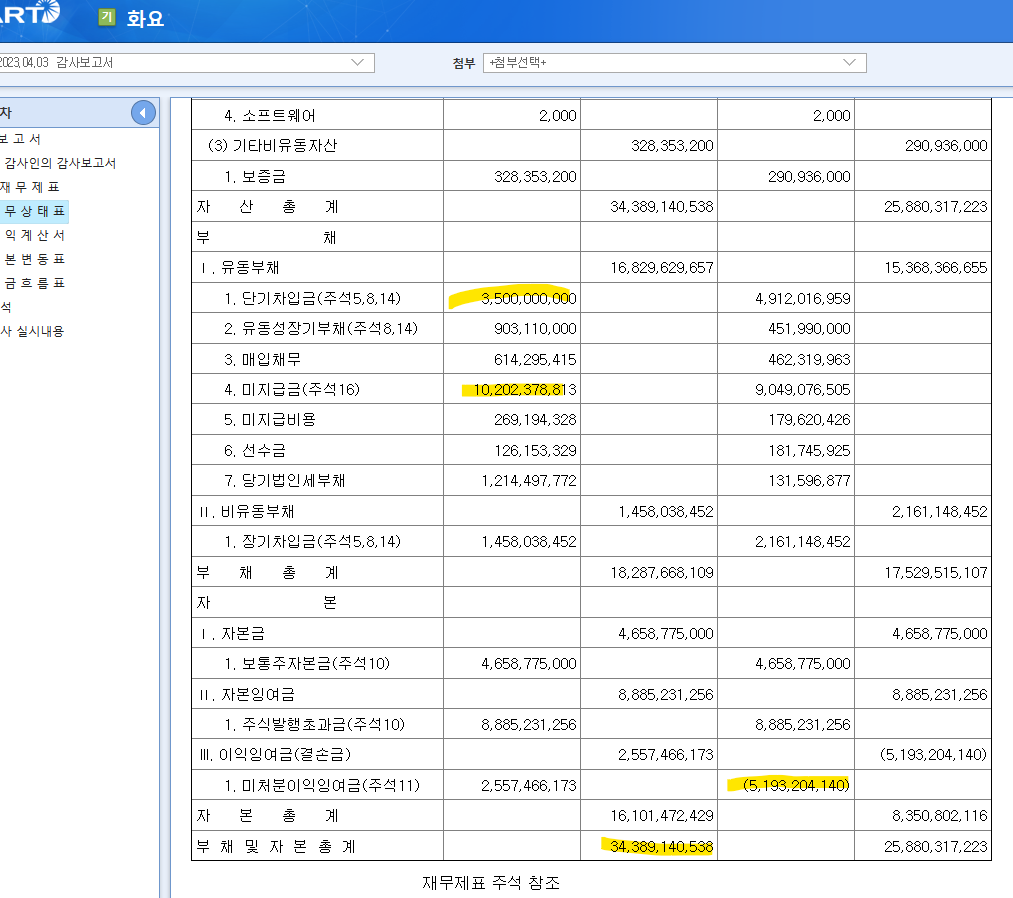Click the highlighted total 34,389,140,538 in 부채및자본총계 row
1013x898 pixels.
click(662, 846)
